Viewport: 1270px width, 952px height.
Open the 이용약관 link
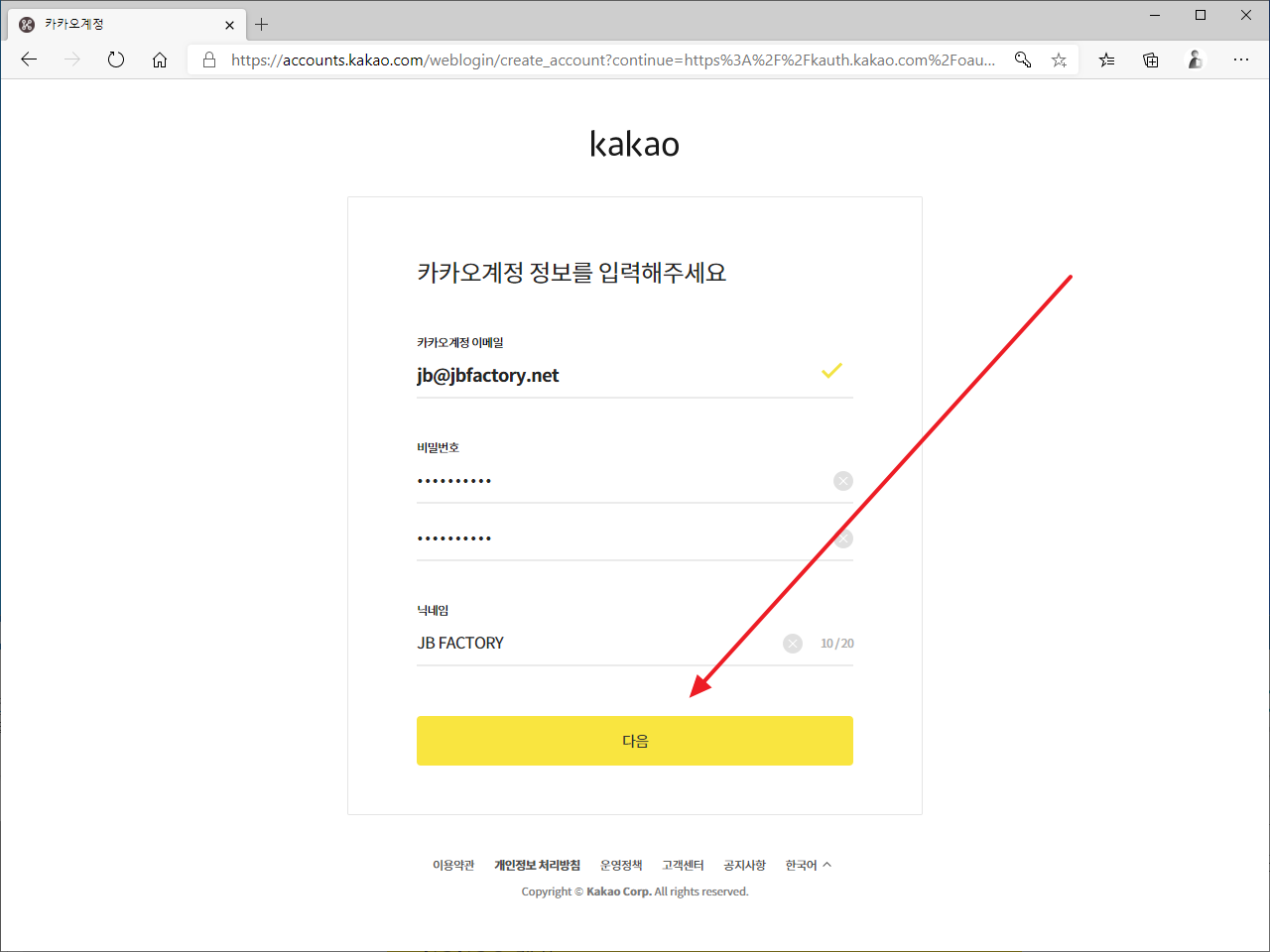pos(453,865)
